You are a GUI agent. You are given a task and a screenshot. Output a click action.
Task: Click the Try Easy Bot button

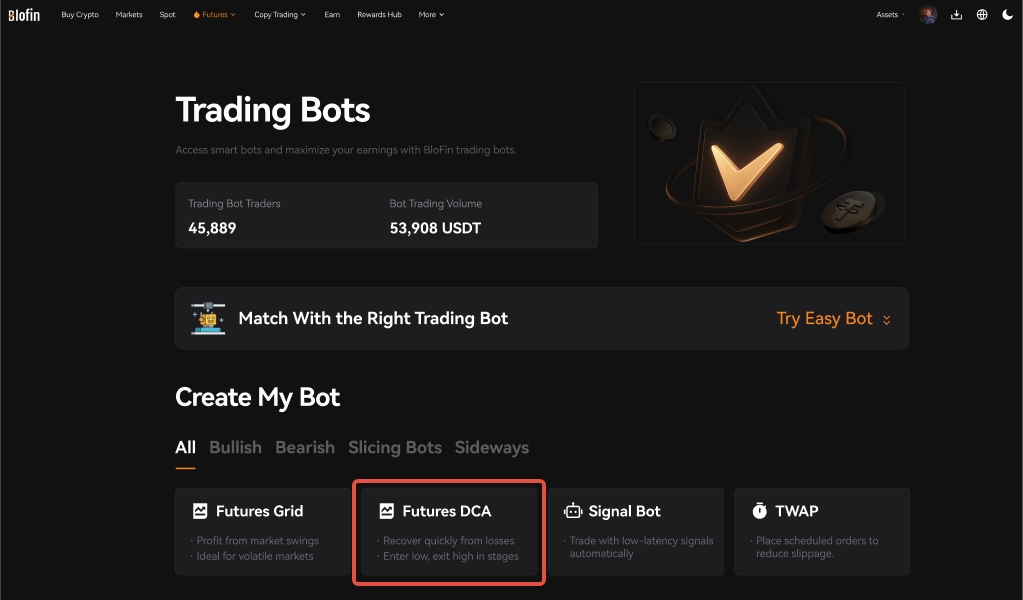[x=825, y=318]
